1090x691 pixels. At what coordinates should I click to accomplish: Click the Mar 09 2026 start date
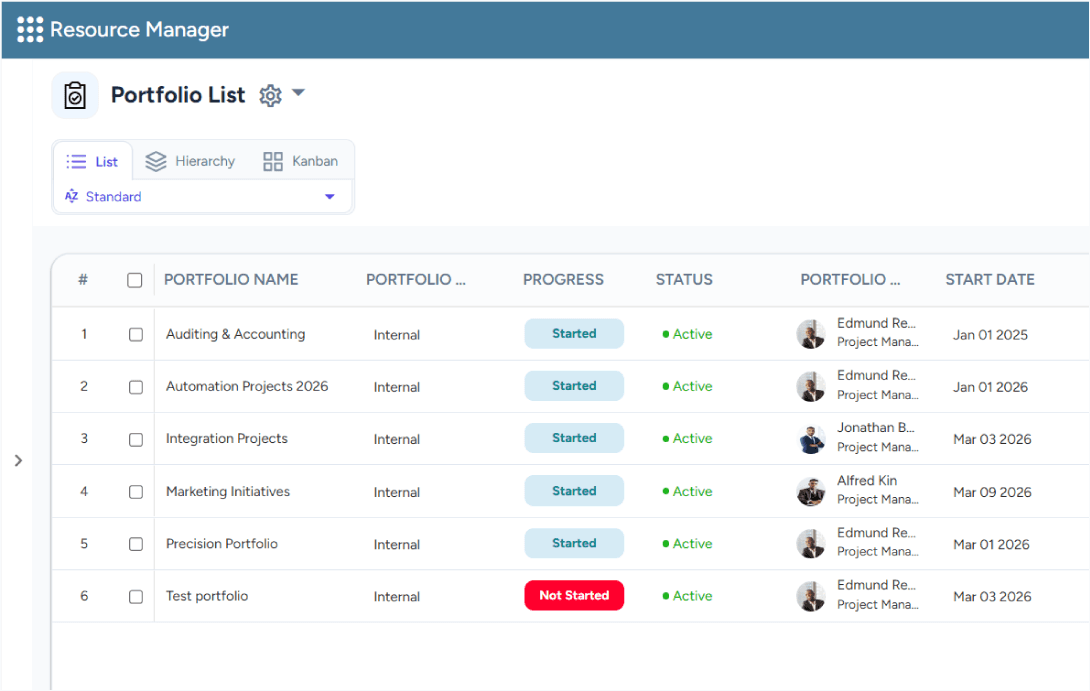(x=992, y=492)
